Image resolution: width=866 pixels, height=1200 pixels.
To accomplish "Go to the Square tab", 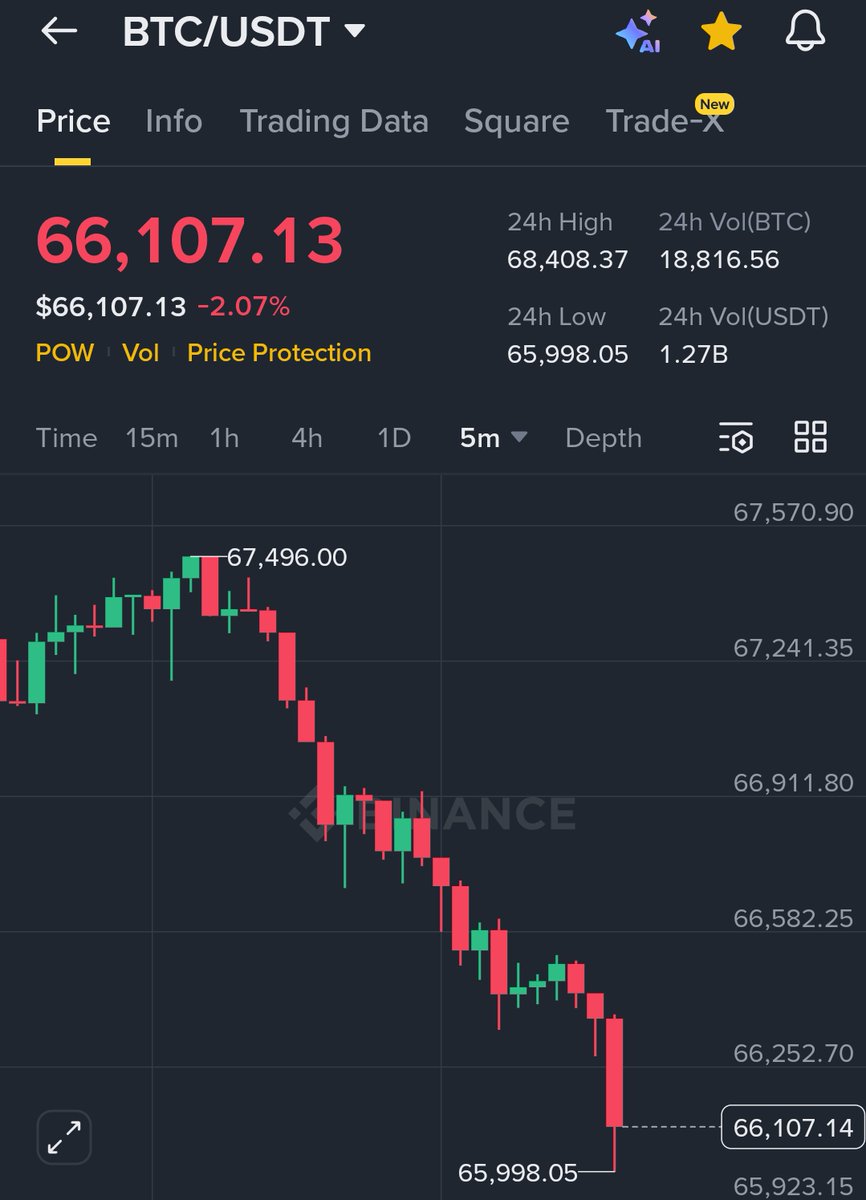I will point(516,122).
